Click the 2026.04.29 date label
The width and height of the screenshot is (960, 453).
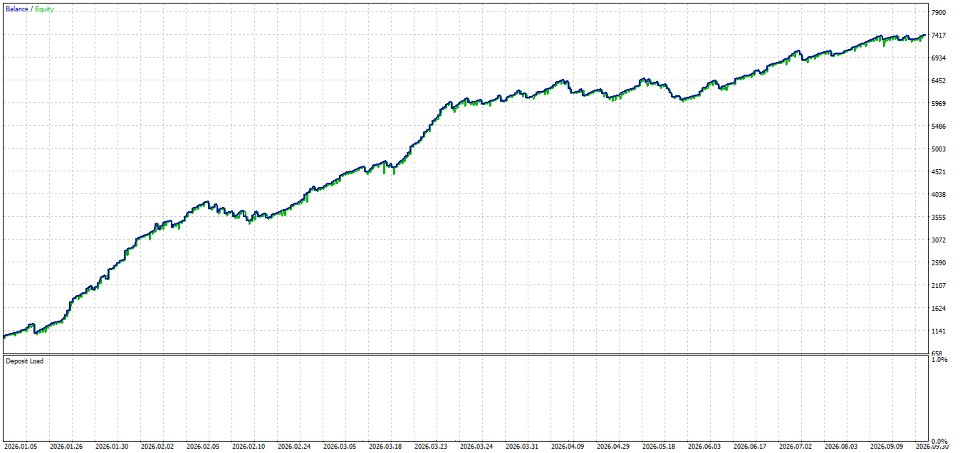pyautogui.click(x=614, y=447)
